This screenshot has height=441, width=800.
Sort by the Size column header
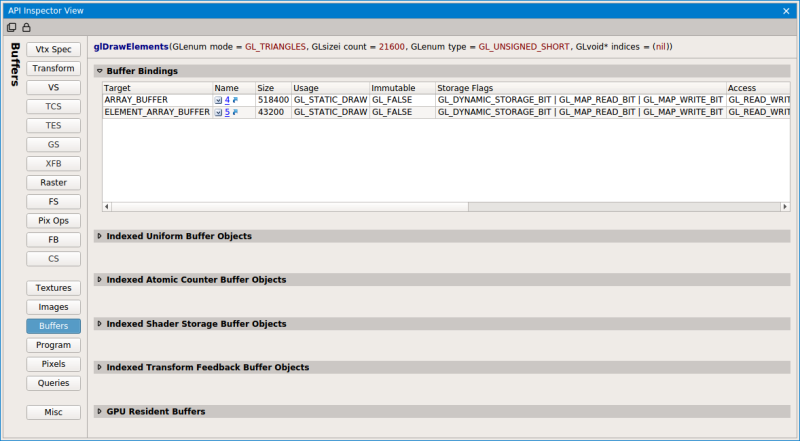coord(273,88)
